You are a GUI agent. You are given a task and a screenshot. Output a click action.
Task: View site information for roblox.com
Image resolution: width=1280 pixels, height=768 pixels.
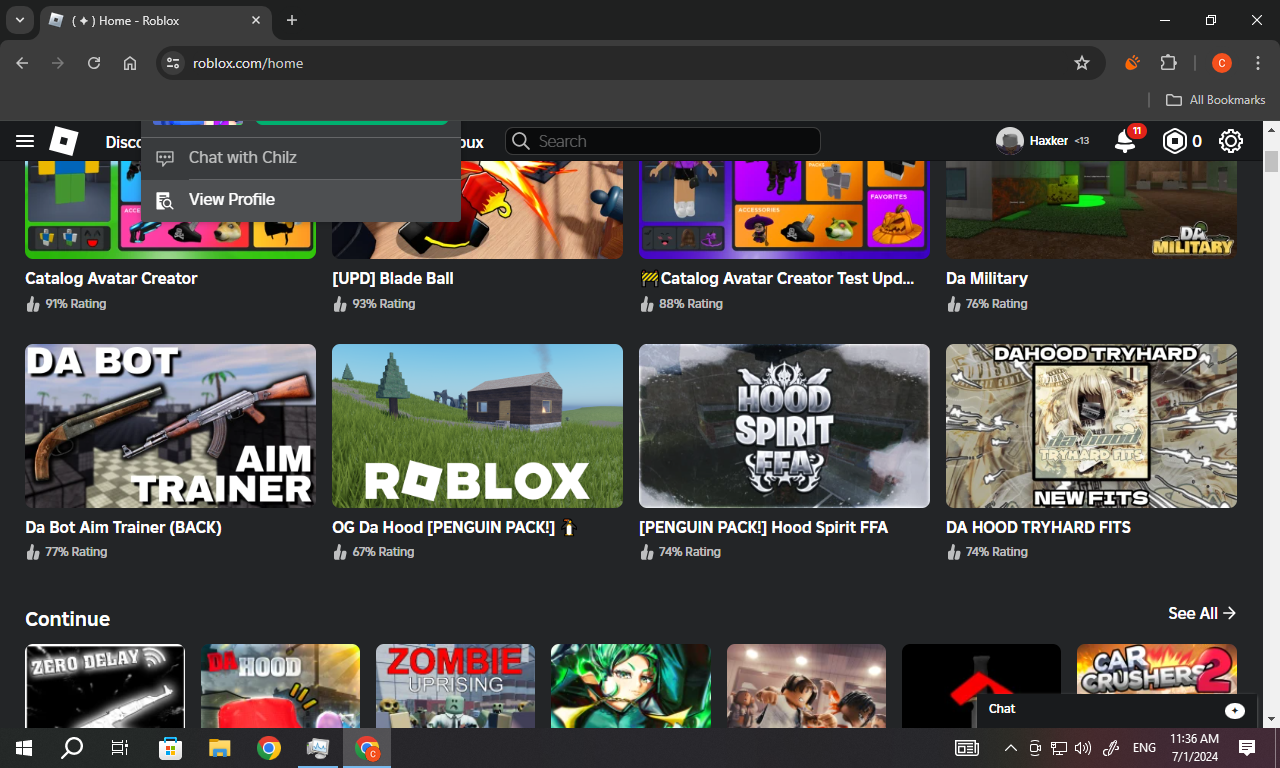tap(173, 63)
